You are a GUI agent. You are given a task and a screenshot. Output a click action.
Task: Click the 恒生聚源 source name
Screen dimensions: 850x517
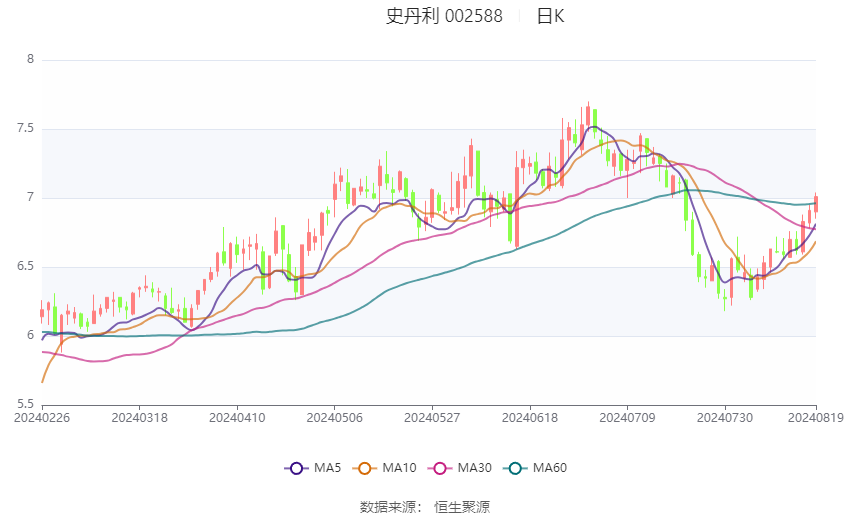[462, 507]
